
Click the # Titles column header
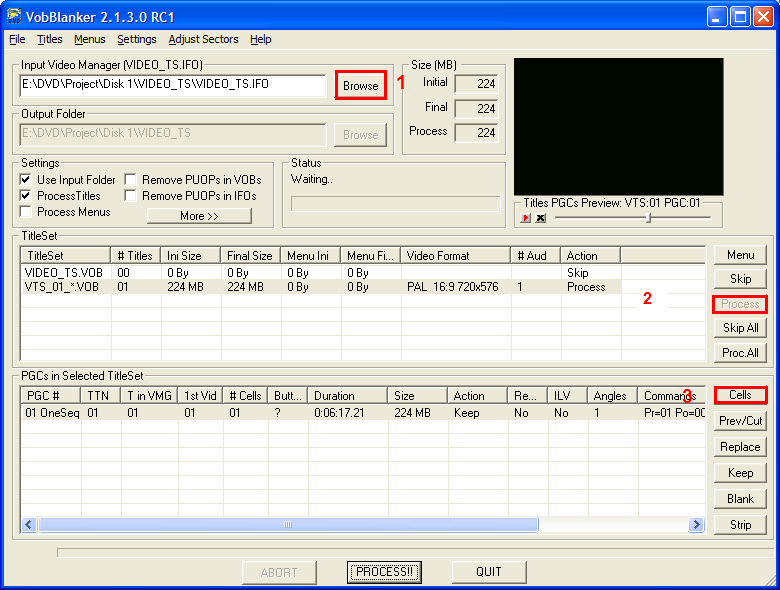pos(135,256)
